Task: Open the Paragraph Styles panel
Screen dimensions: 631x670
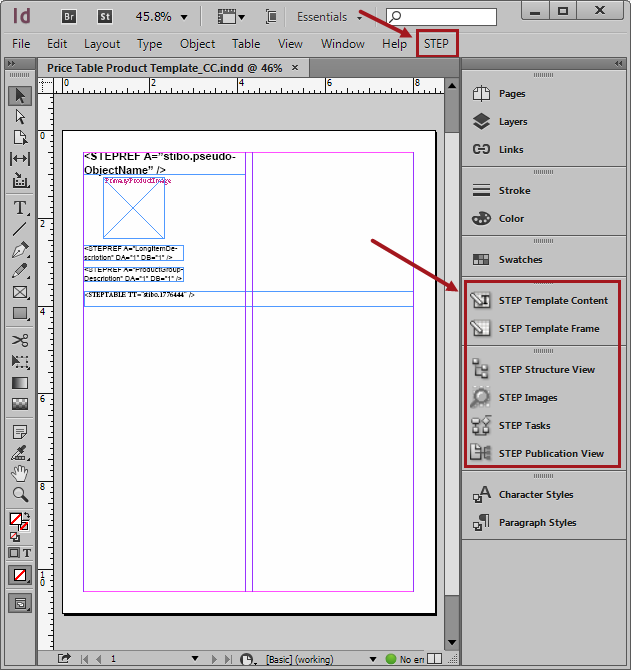Action: coord(537,523)
